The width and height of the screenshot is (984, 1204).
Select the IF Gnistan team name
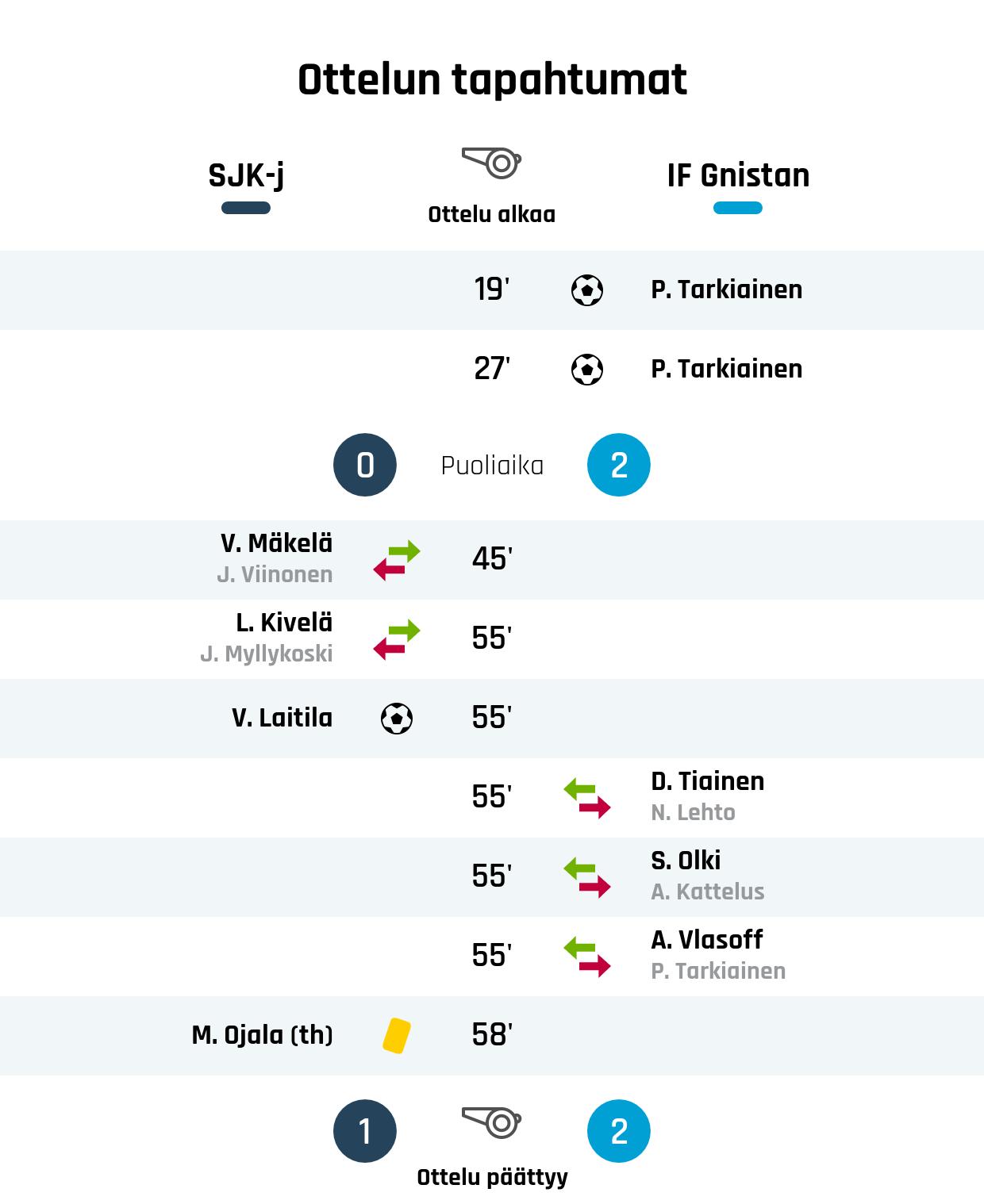[738, 175]
